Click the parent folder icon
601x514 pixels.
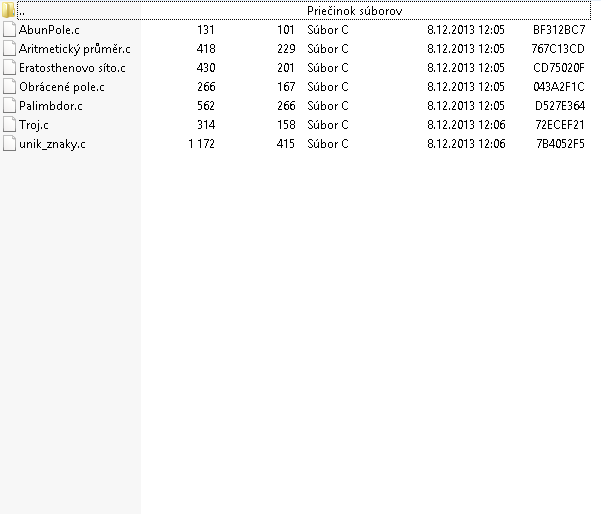[x=8, y=10]
